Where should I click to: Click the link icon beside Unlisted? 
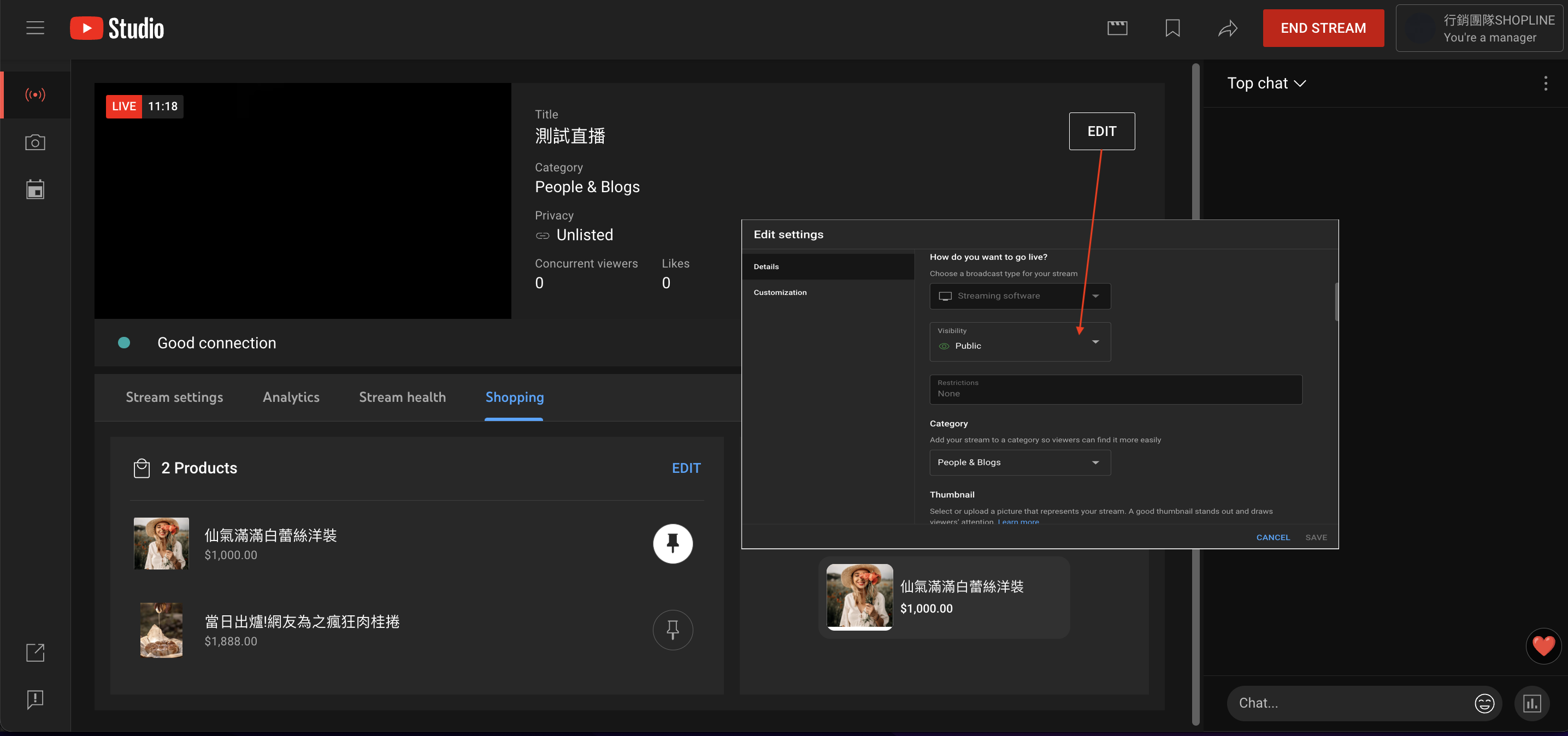pyautogui.click(x=542, y=235)
